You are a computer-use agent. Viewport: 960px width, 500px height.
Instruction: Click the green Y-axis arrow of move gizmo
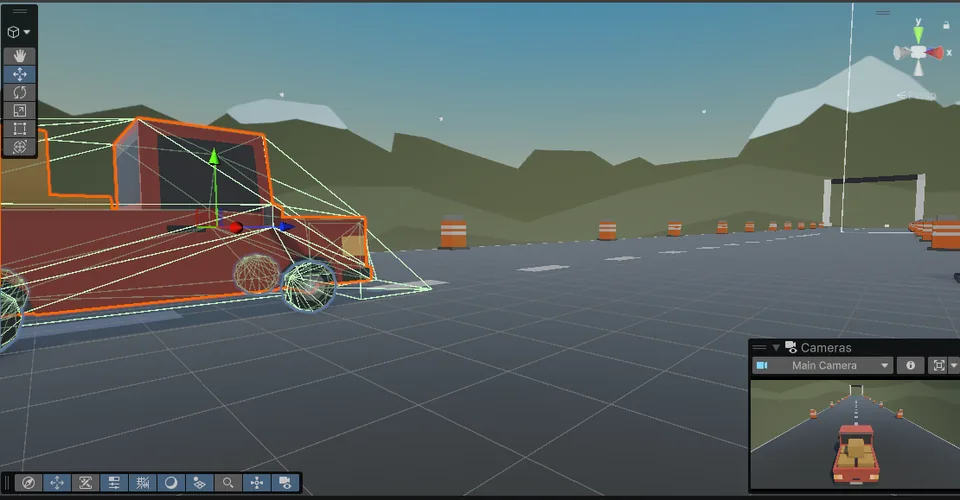(214, 157)
